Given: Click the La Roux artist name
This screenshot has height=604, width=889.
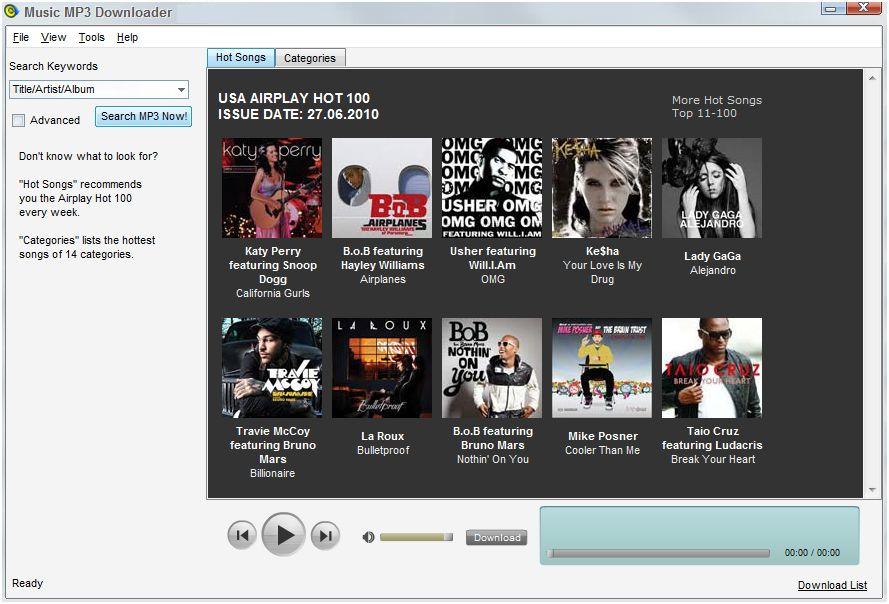Looking at the screenshot, I should tap(383, 436).
